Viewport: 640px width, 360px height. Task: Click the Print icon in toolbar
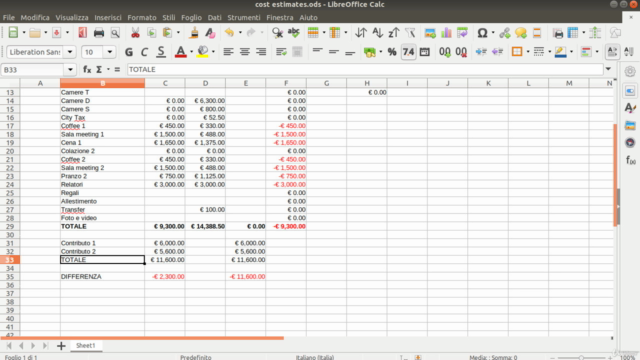pos(98,33)
